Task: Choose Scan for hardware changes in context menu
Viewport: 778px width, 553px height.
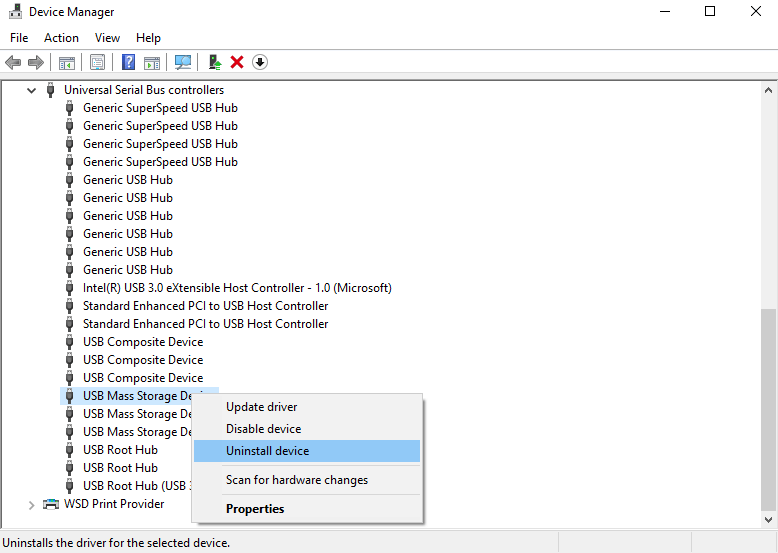Action: [x=307, y=480]
